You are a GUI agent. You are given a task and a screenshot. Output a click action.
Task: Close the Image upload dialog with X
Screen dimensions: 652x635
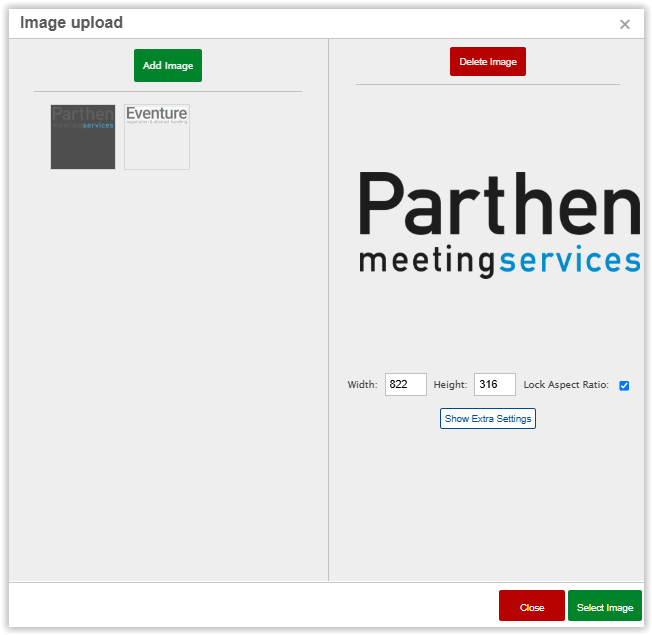[624, 25]
